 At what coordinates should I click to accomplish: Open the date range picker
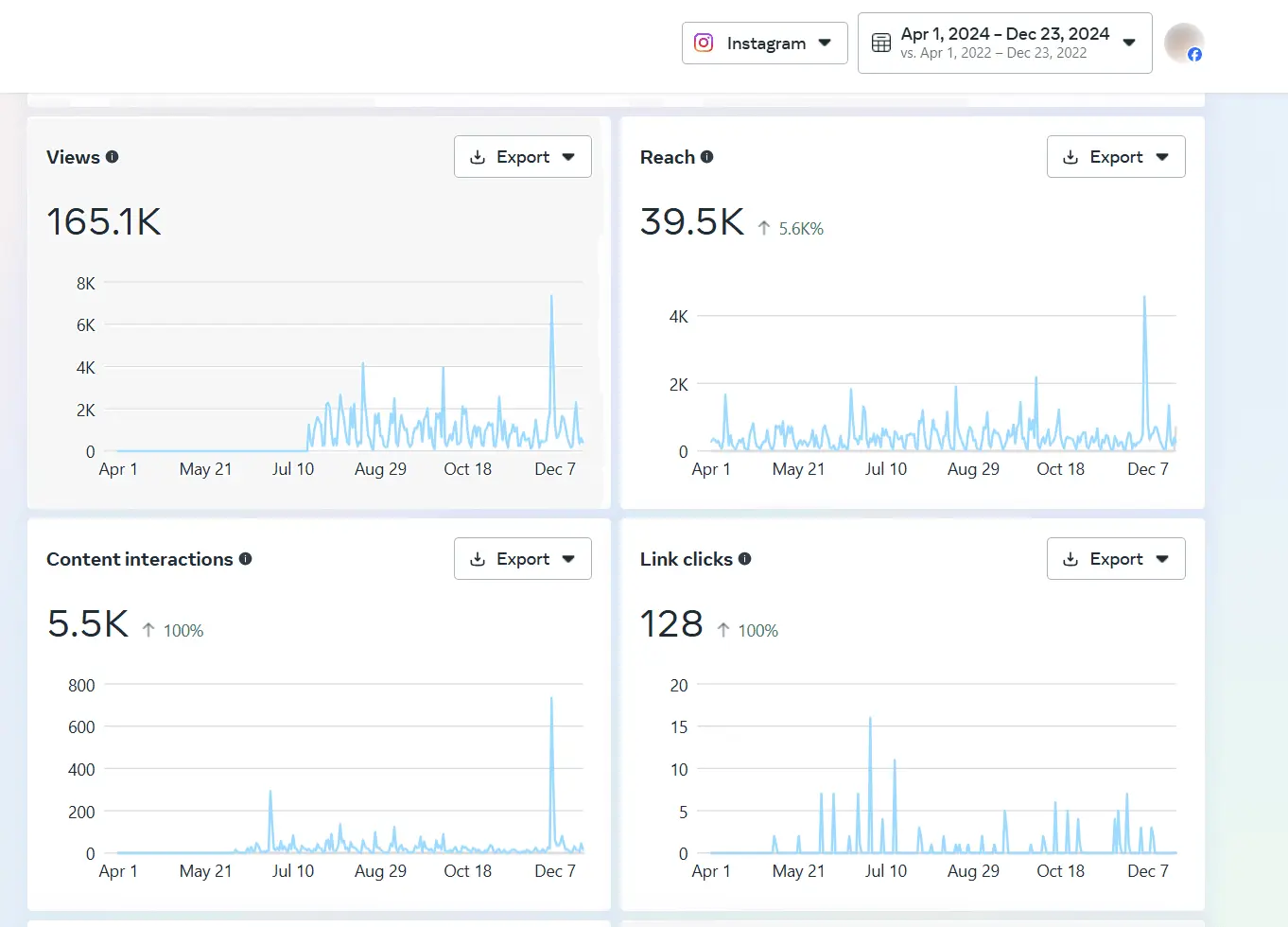[1004, 43]
